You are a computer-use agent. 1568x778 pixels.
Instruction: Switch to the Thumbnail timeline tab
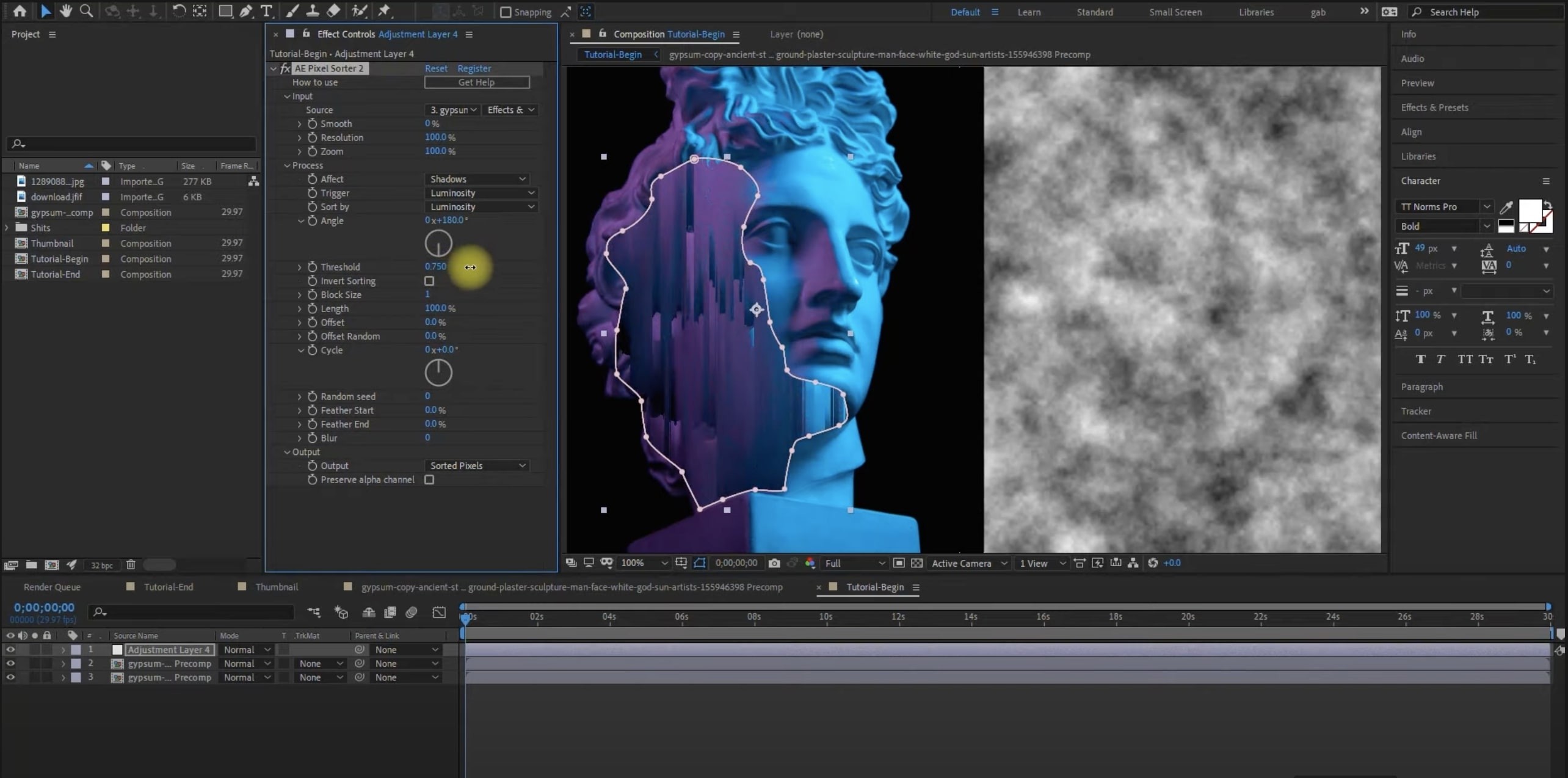pyautogui.click(x=277, y=587)
